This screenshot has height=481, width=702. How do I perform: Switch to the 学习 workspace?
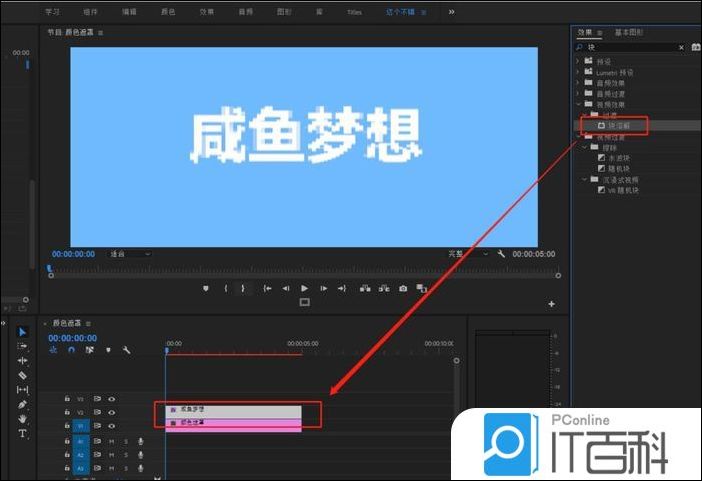pyautogui.click(x=52, y=12)
